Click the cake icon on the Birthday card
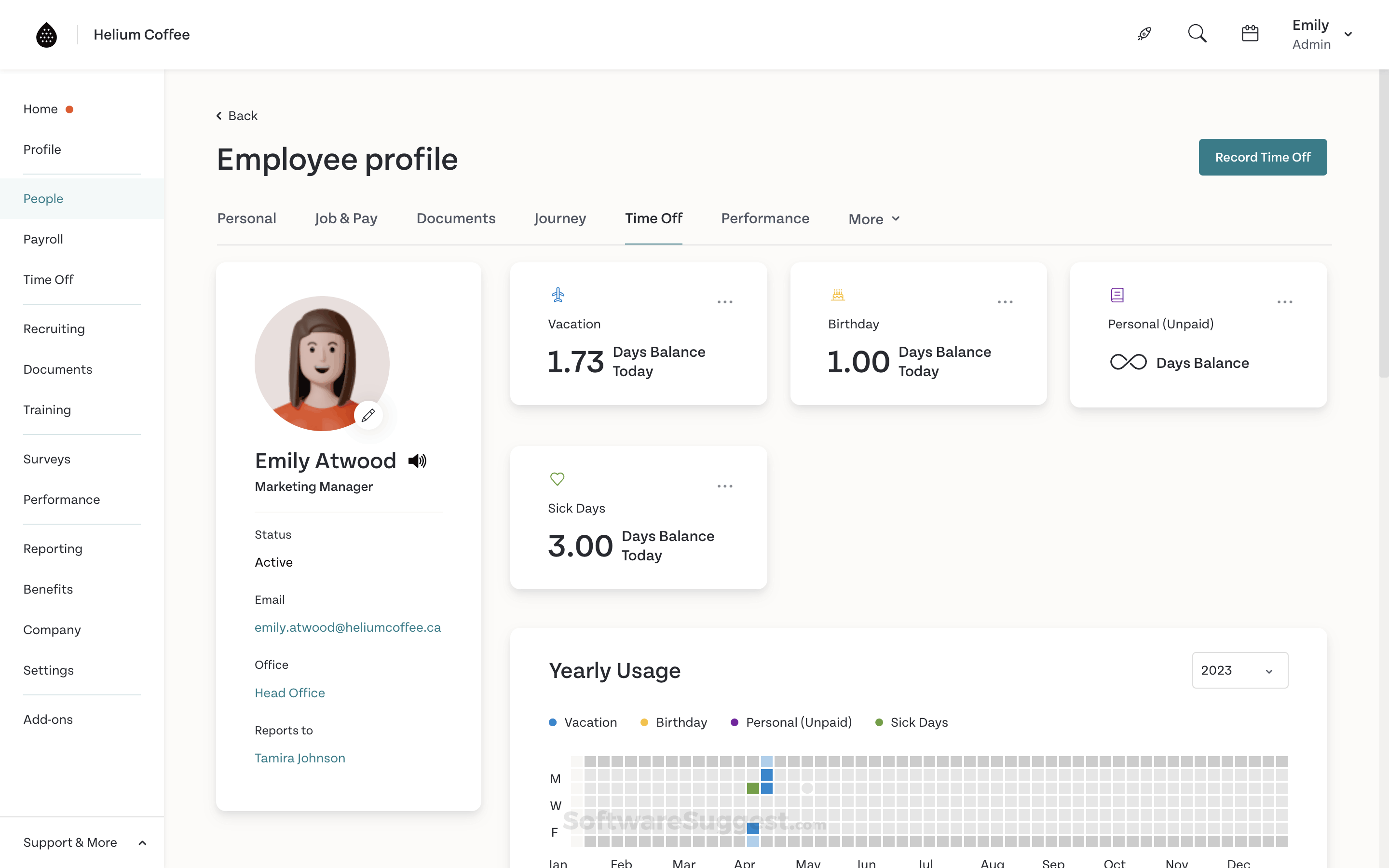The height and width of the screenshot is (868, 1389). coord(838,294)
